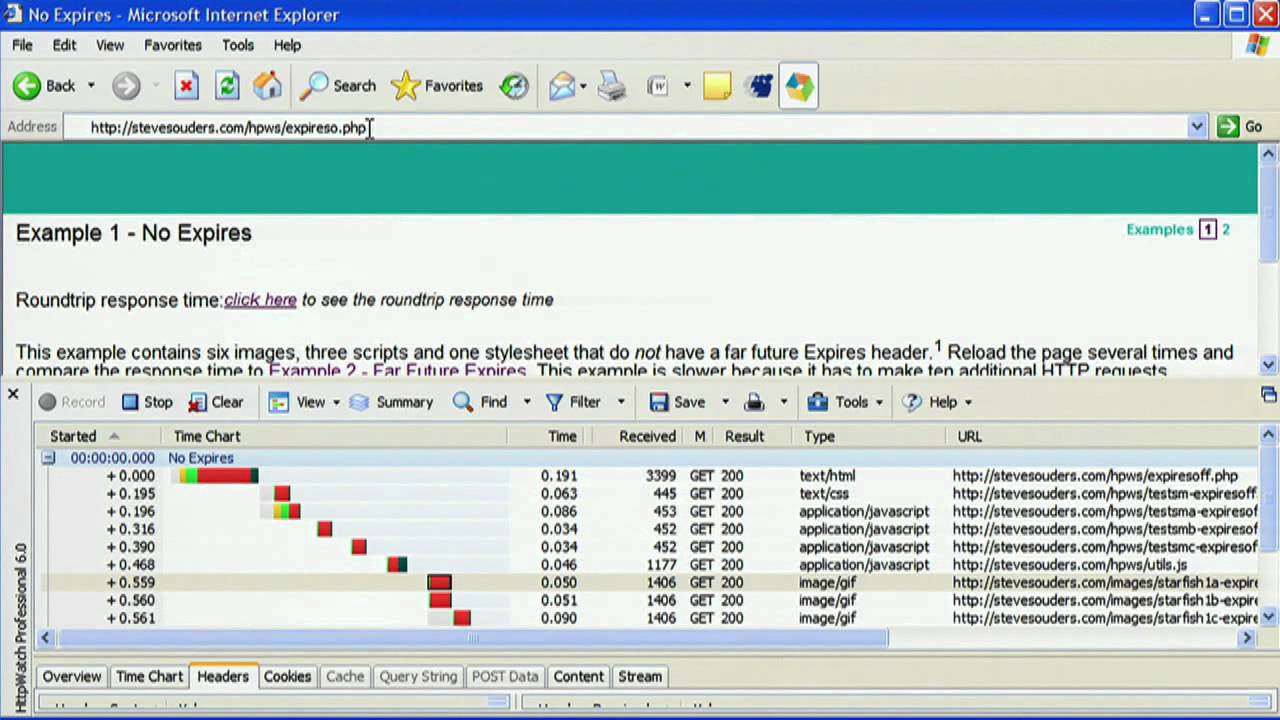The image size is (1280, 720).
Task: Click the grid horizontal scrollbar thumb
Action: tap(472, 638)
